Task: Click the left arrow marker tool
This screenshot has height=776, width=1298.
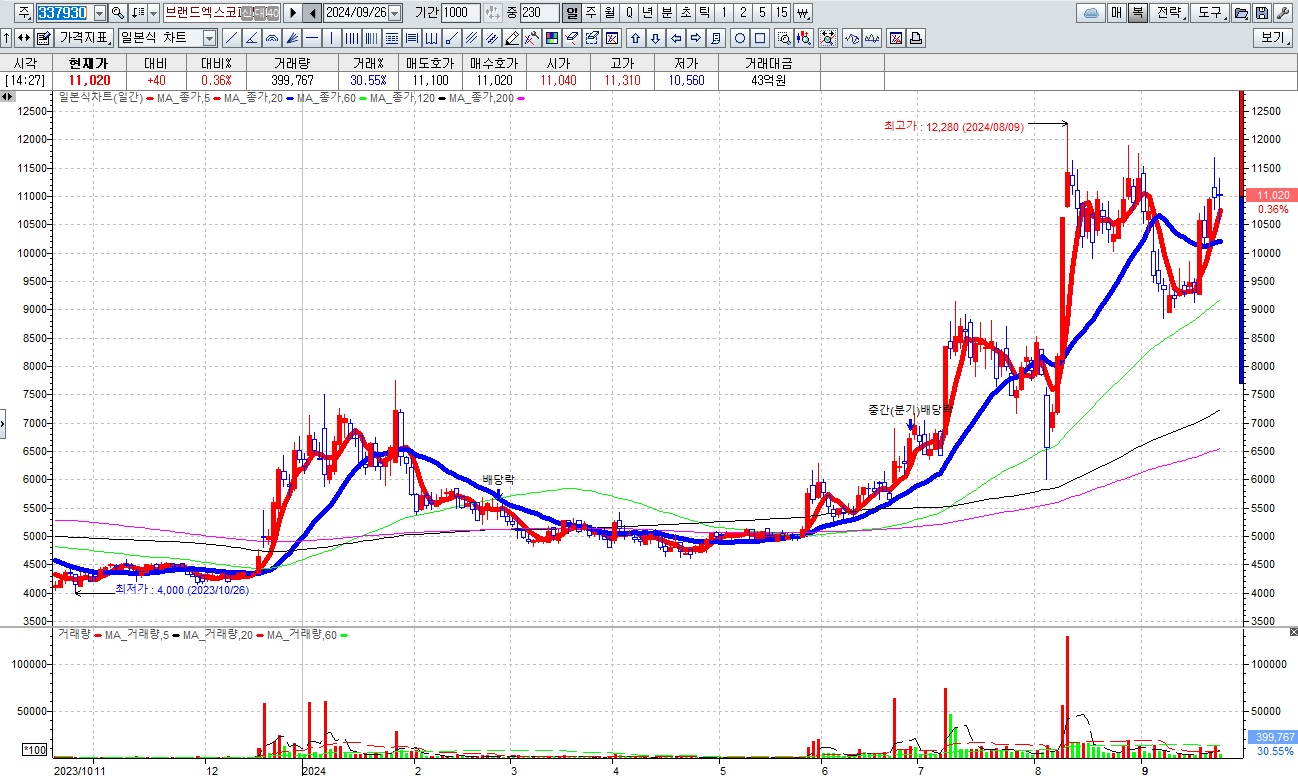Action: click(x=676, y=38)
